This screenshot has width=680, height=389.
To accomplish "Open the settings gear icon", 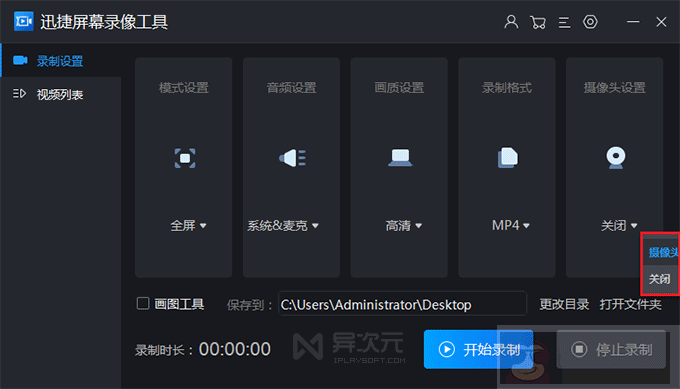I will pos(590,22).
